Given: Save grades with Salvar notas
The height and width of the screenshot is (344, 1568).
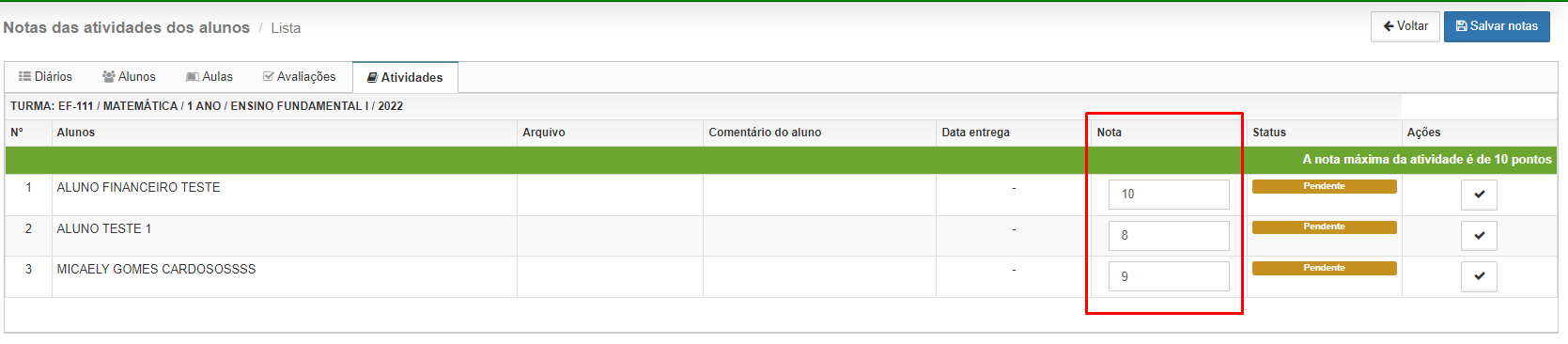Looking at the screenshot, I should 1497,26.
